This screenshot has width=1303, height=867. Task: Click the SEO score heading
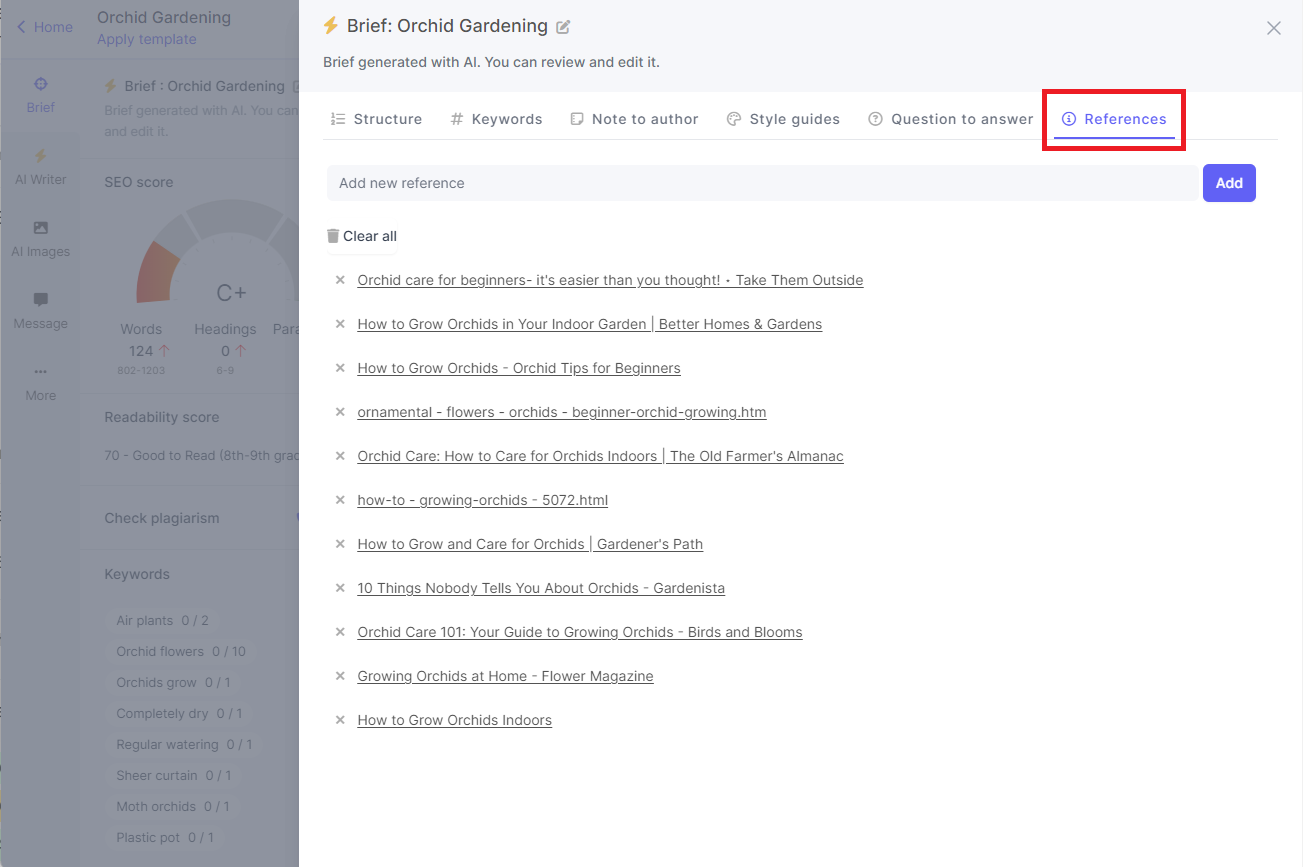(139, 182)
